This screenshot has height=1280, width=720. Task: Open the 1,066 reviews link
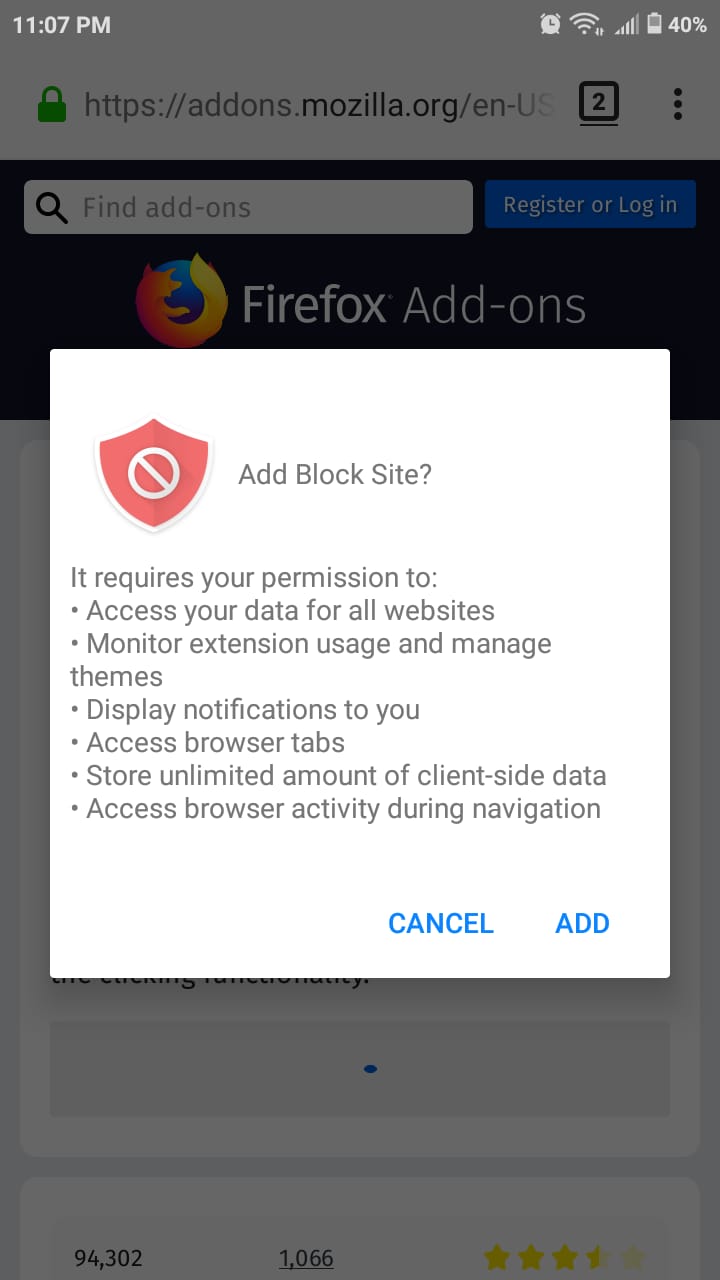coord(306,1258)
